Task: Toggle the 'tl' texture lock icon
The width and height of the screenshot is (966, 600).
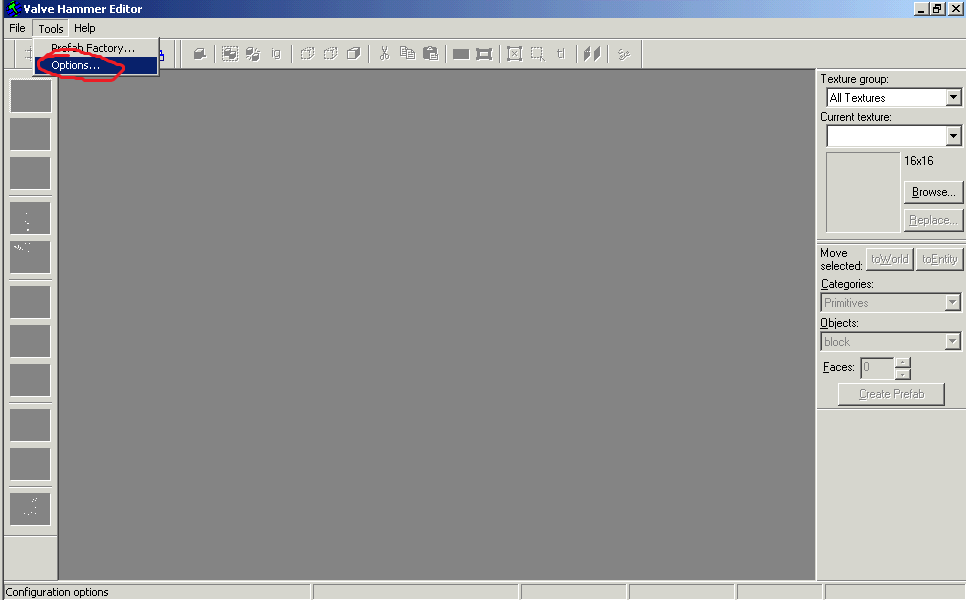Action: click(x=561, y=54)
